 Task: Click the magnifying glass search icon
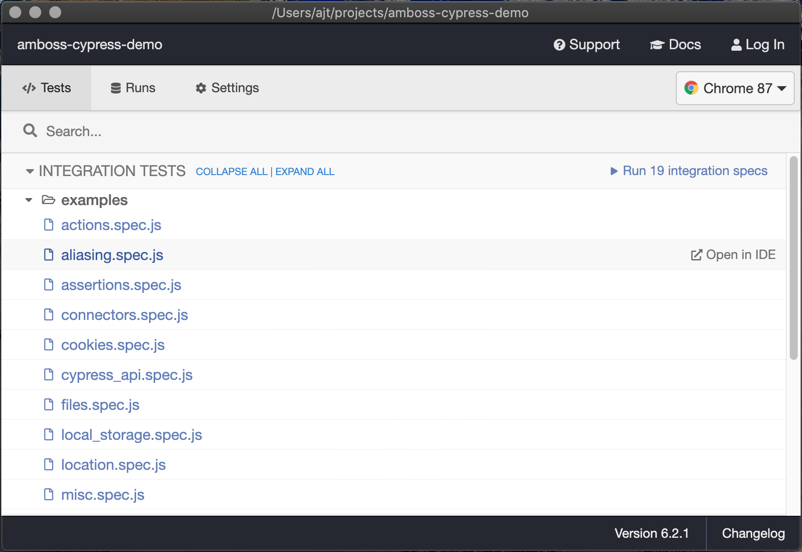click(30, 131)
